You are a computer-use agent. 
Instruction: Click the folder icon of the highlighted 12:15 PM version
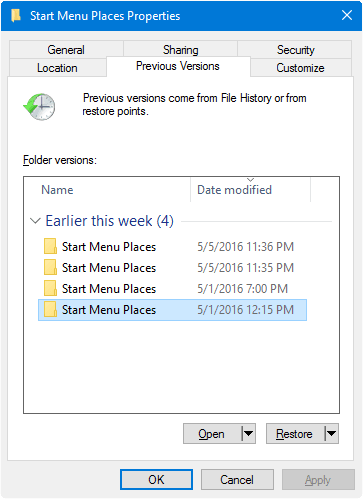(x=50, y=309)
